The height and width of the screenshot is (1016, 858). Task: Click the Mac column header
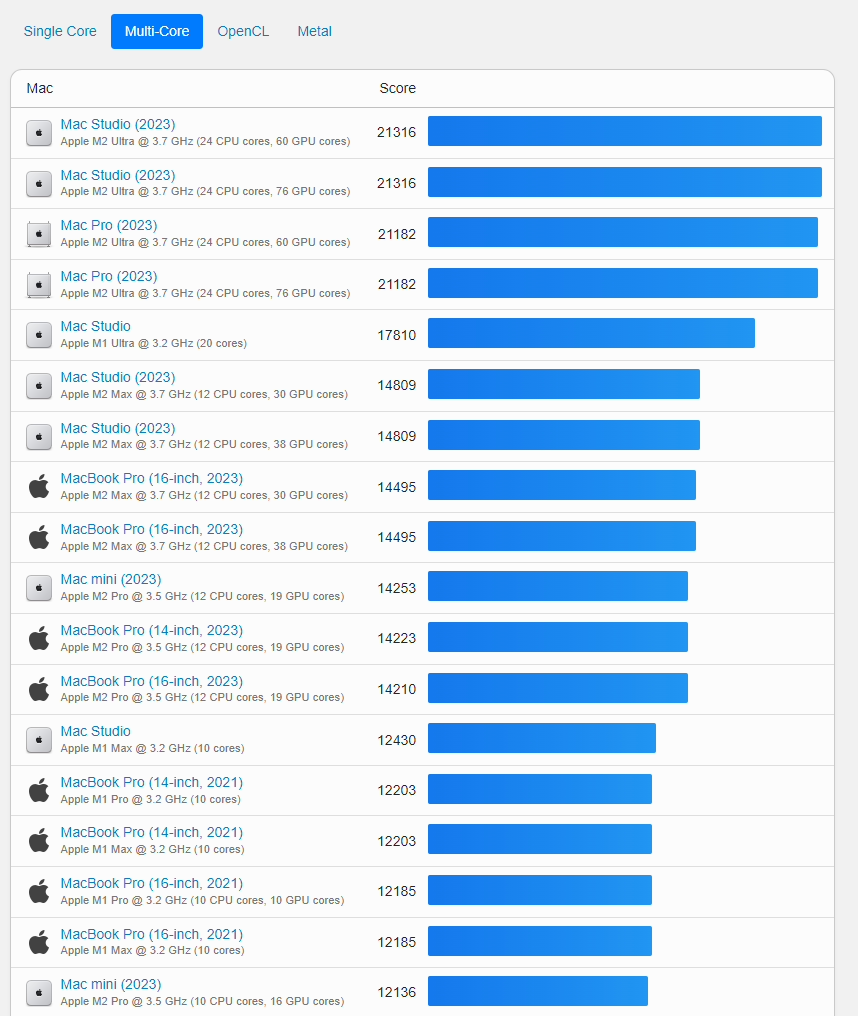pos(40,88)
